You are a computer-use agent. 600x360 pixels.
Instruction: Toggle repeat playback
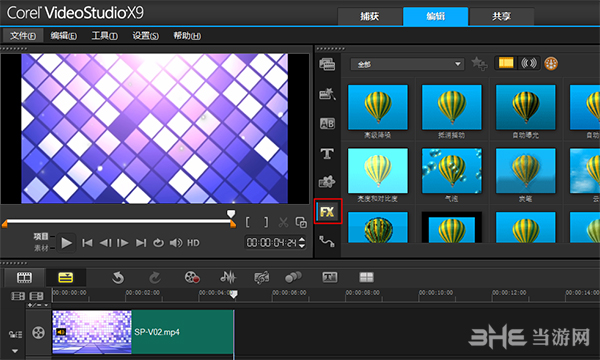[x=158, y=243]
